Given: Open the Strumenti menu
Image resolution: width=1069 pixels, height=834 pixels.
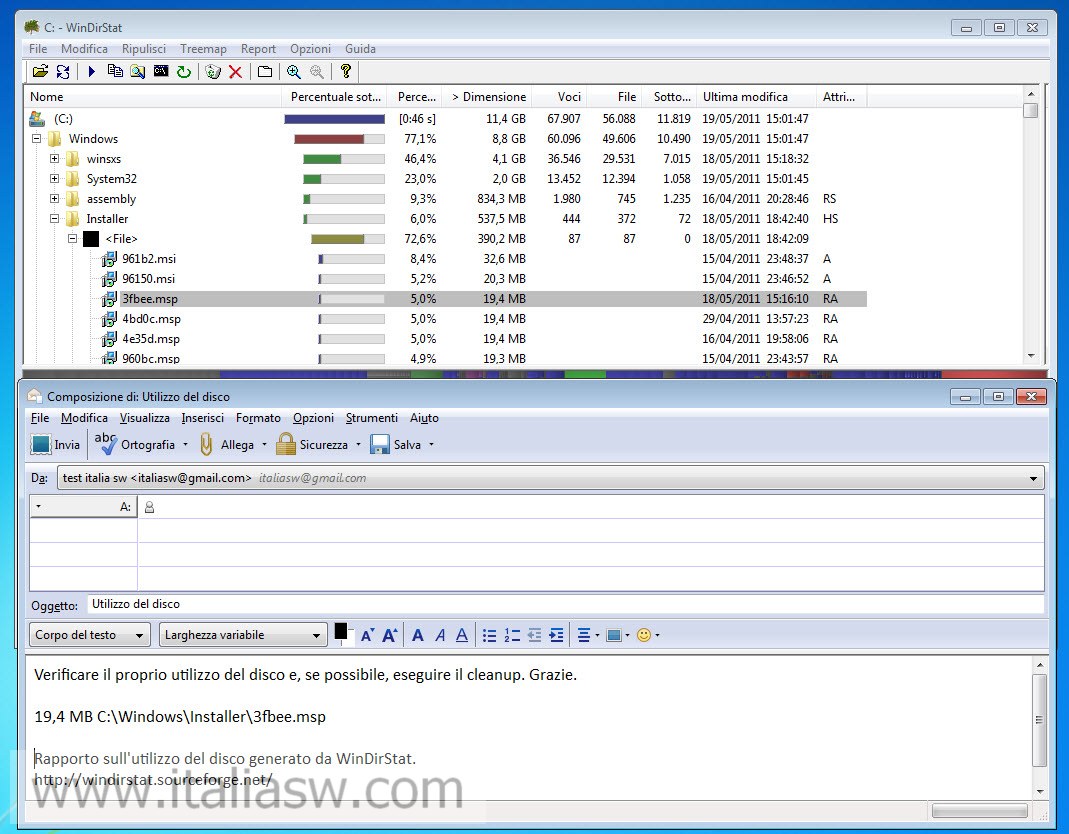Looking at the screenshot, I should tap(372, 418).
